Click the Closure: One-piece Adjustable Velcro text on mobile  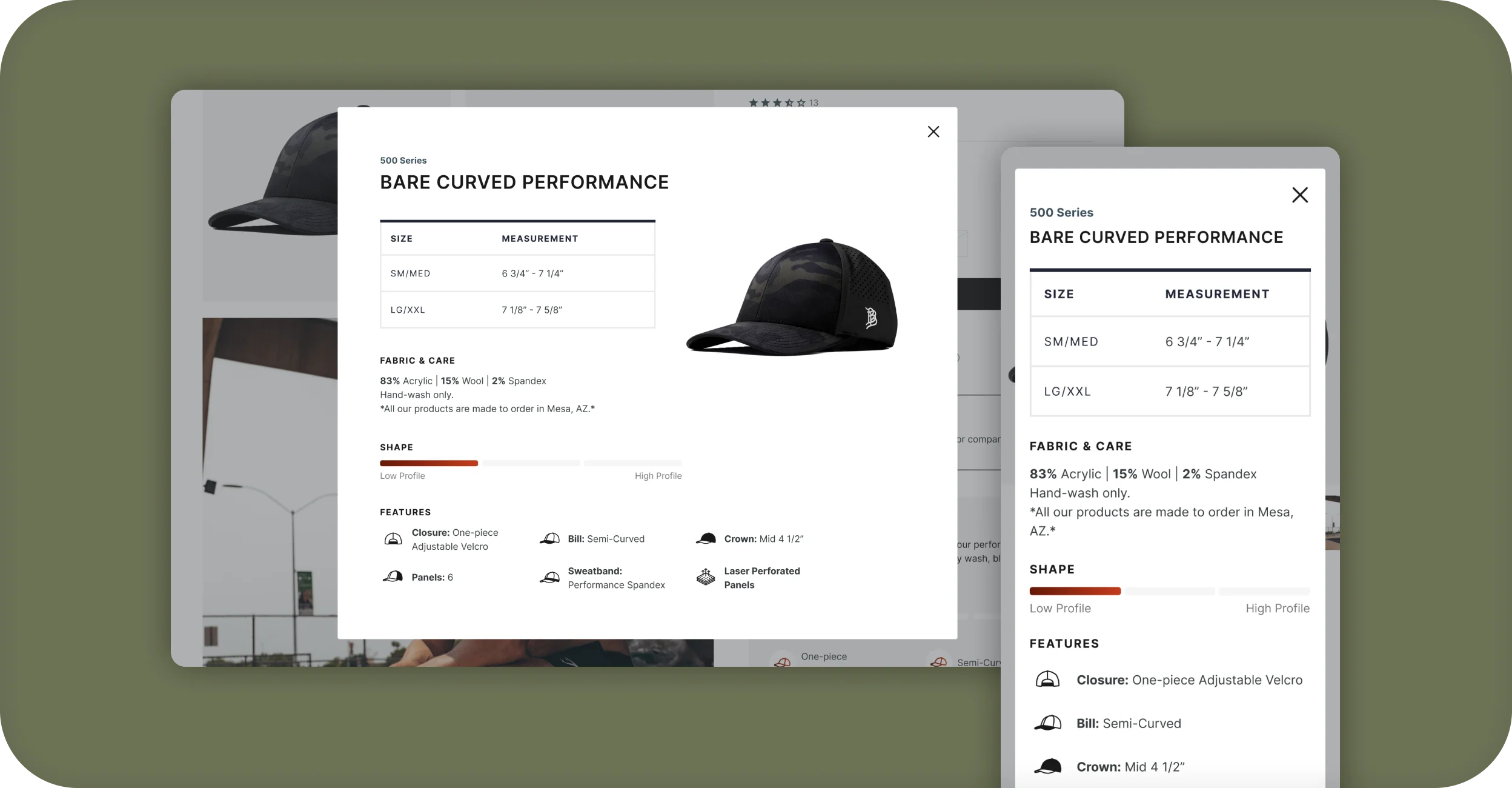tap(1189, 680)
